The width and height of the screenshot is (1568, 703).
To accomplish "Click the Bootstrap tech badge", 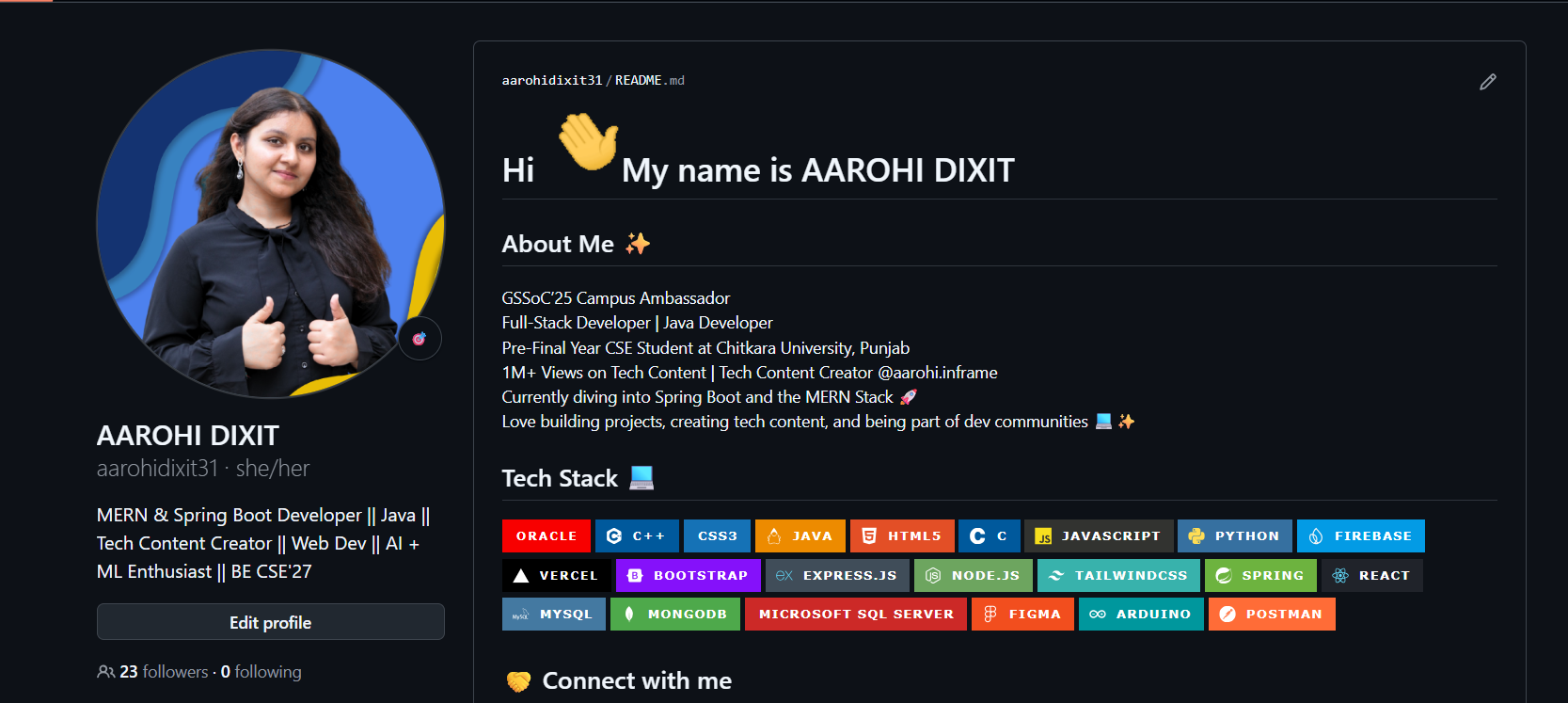I will 689,575.
